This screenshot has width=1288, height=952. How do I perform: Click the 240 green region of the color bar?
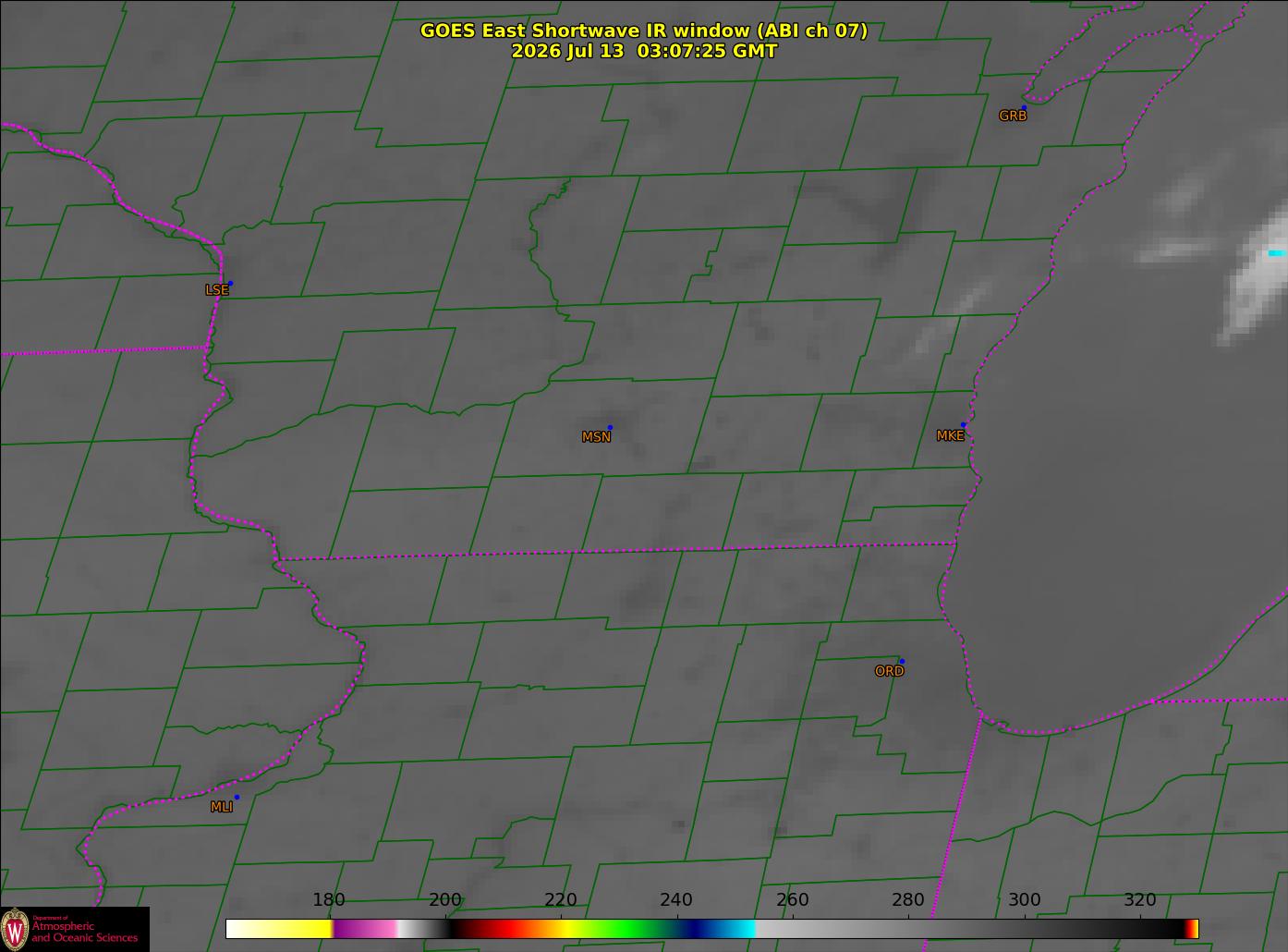point(676,928)
